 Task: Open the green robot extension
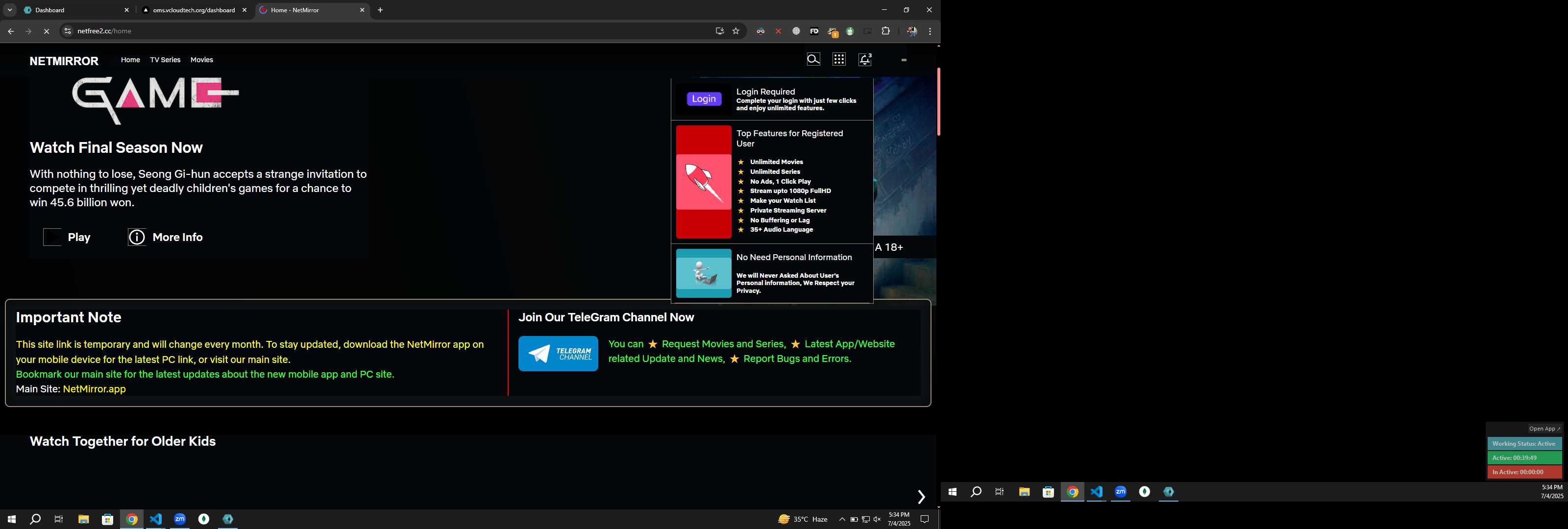tap(850, 31)
